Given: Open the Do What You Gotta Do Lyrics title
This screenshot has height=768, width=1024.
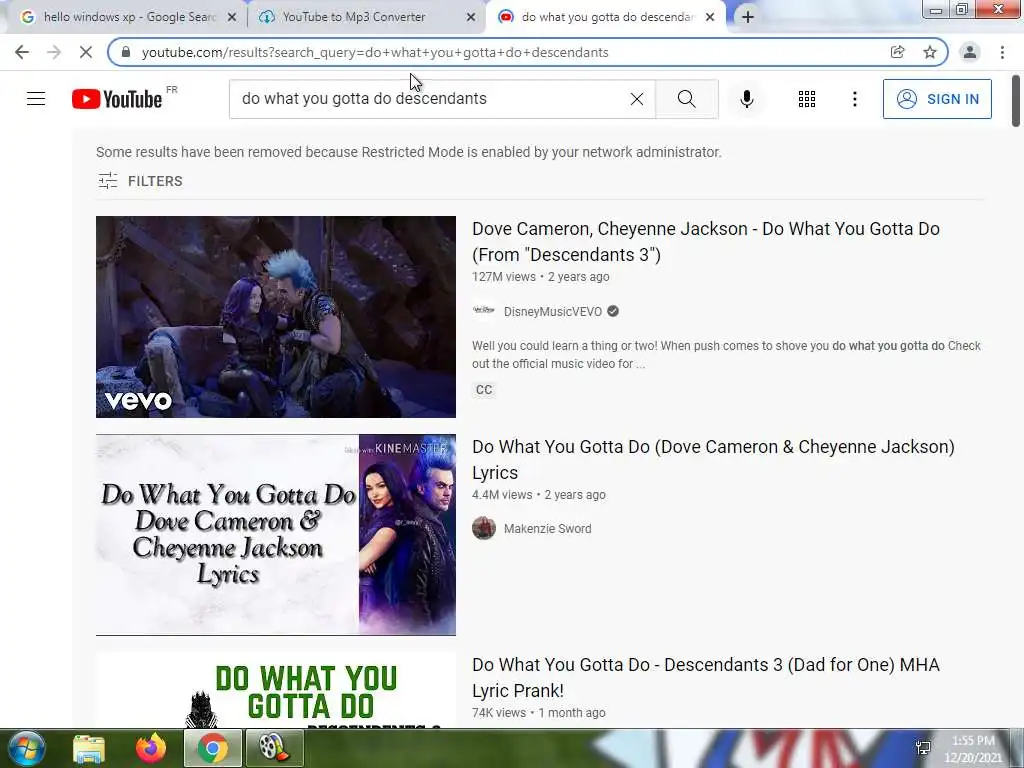Looking at the screenshot, I should click(x=713, y=460).
